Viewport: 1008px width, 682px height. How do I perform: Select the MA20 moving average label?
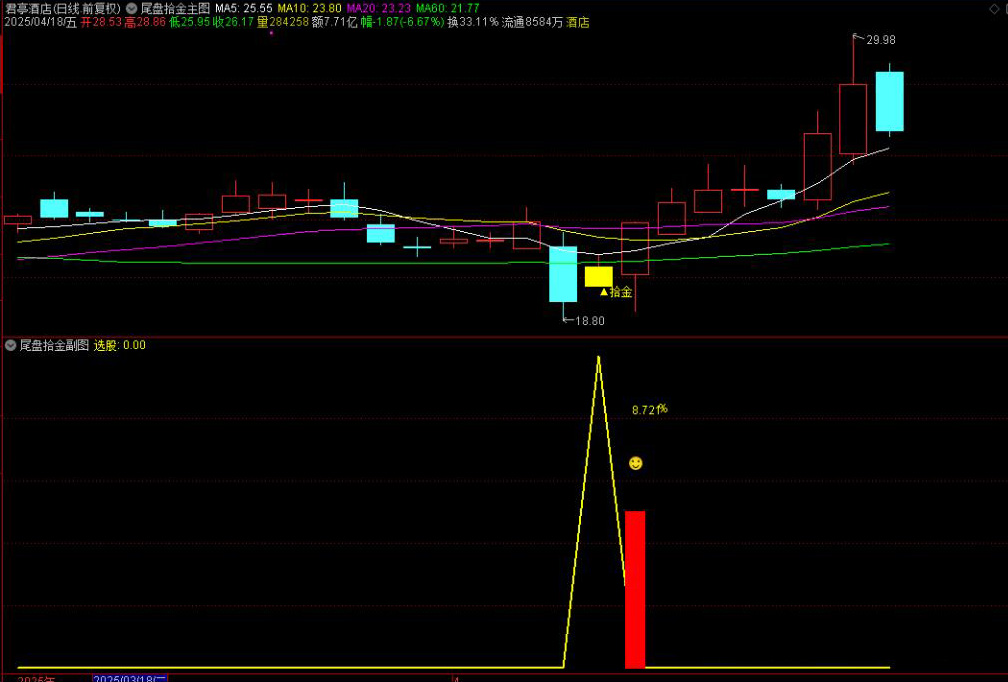point(378,8)
